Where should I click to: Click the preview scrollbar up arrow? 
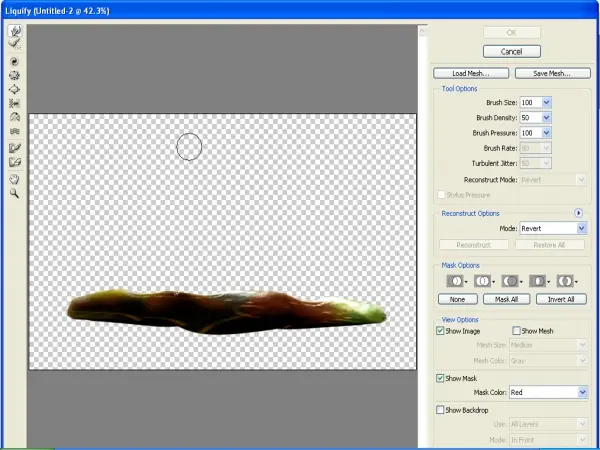coord(422,31)
